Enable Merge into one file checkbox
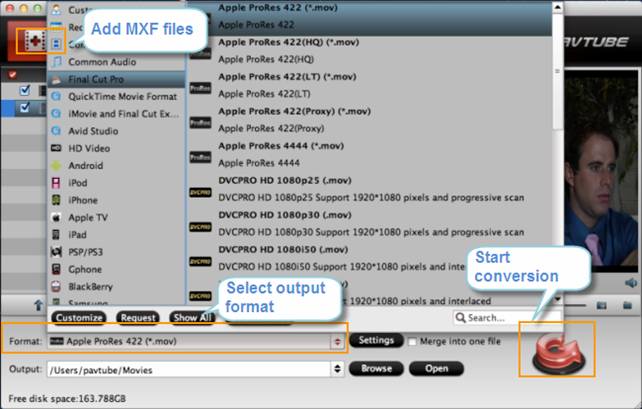This screenshot has width=642, height=409. click(x=413, y=341)
